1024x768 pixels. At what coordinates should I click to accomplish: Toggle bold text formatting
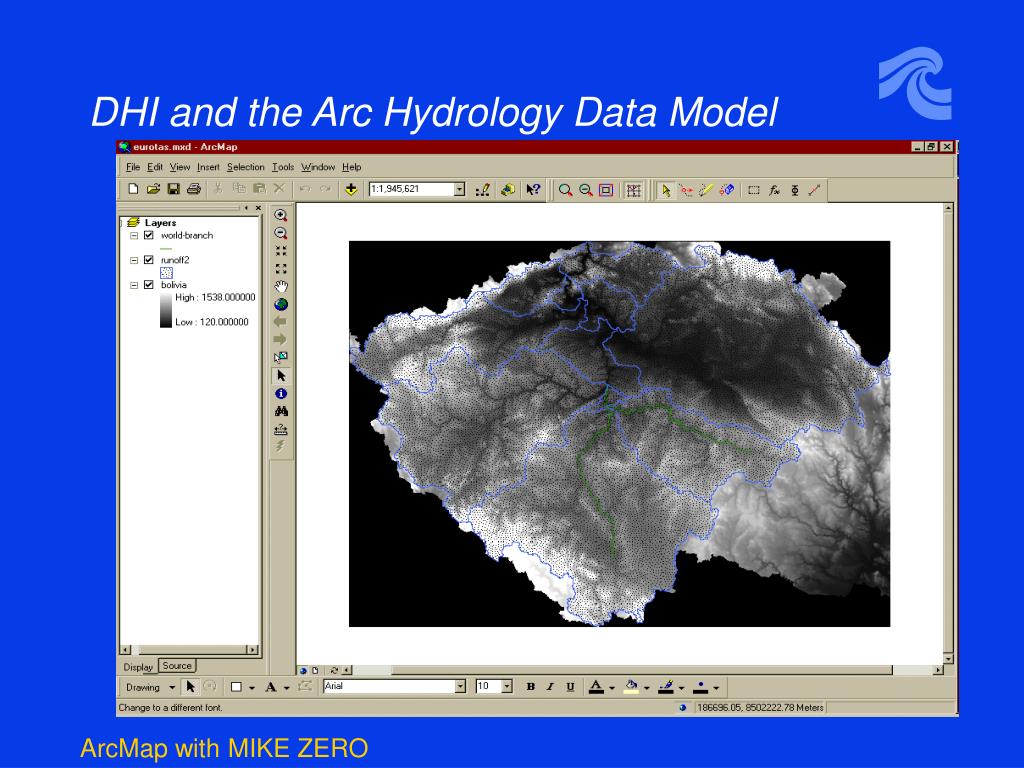(x=530, y=687)
